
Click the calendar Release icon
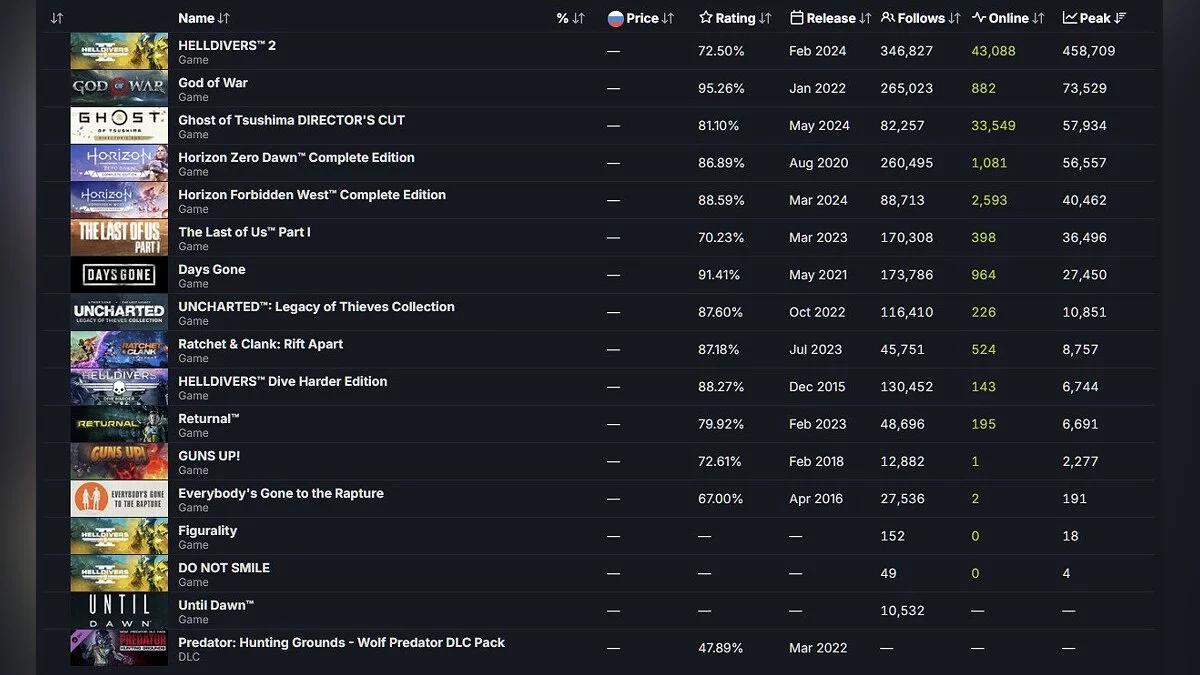click(x=797, y=18)
